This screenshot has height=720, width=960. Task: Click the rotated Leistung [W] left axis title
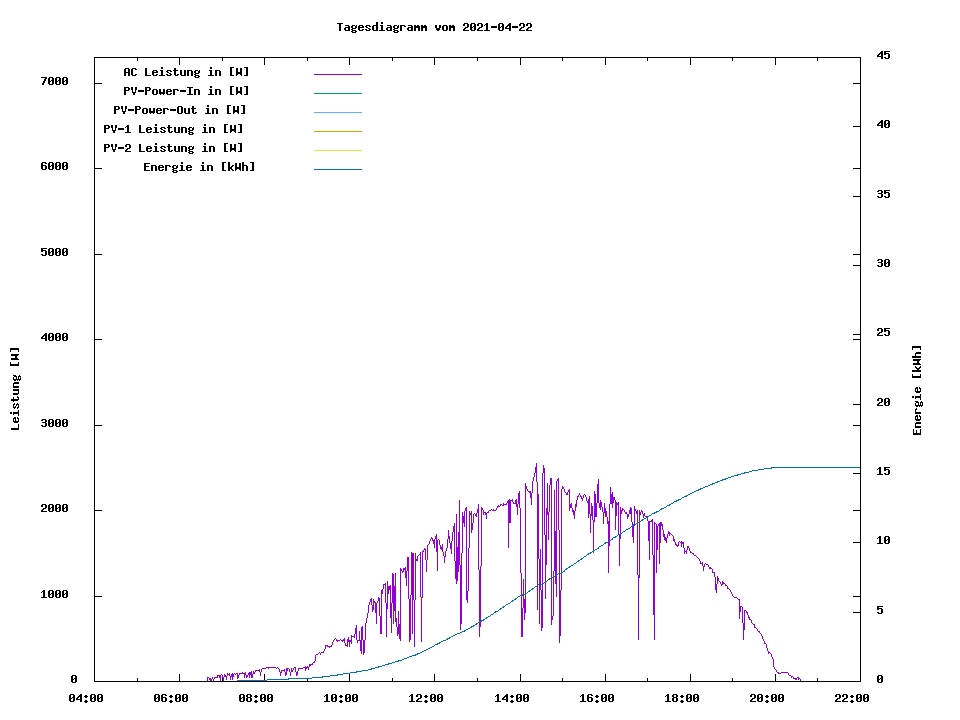[15, 388]
